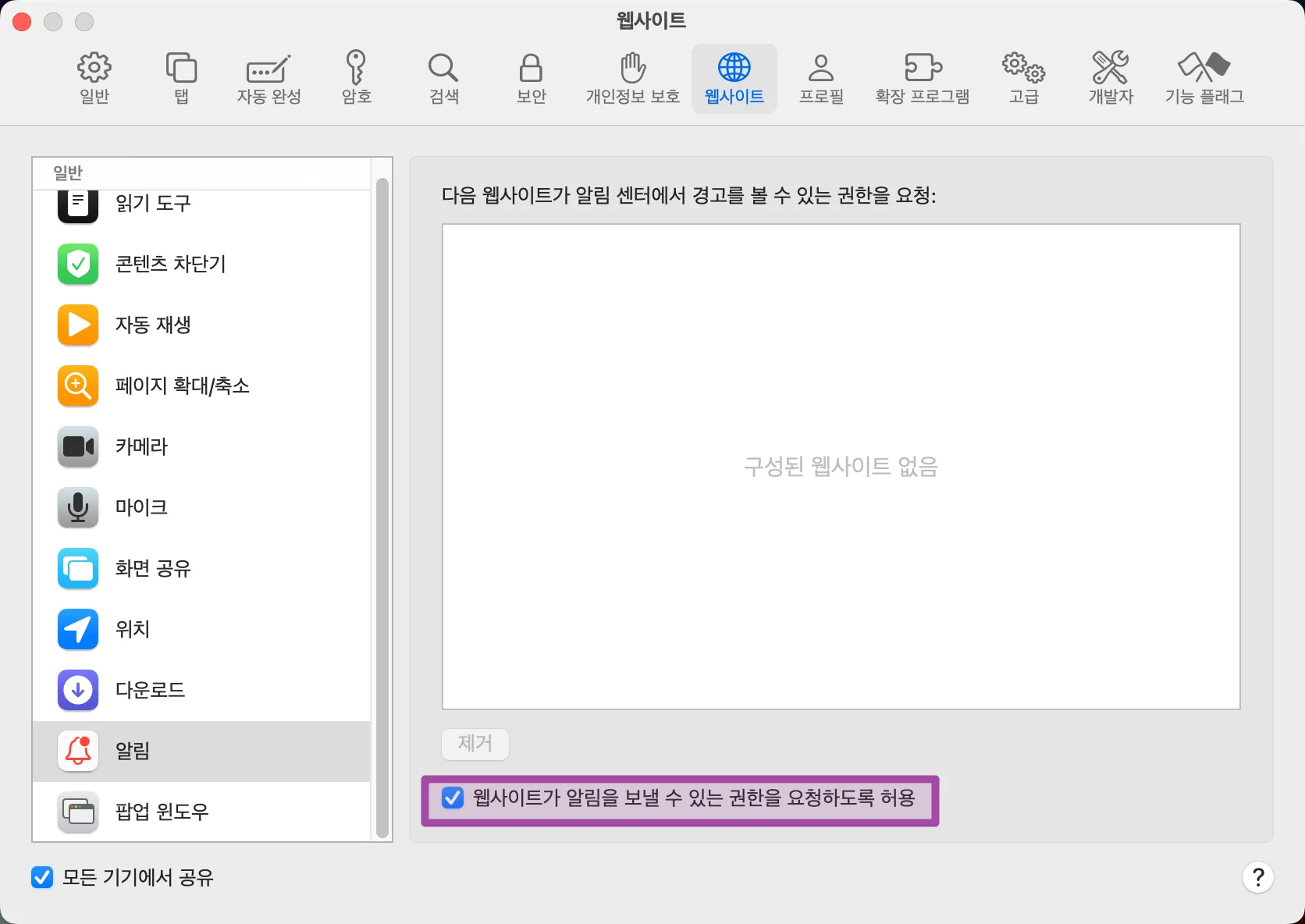
Task: Select 읽기 도구 in the sidebar
Action: click(153, 203)
